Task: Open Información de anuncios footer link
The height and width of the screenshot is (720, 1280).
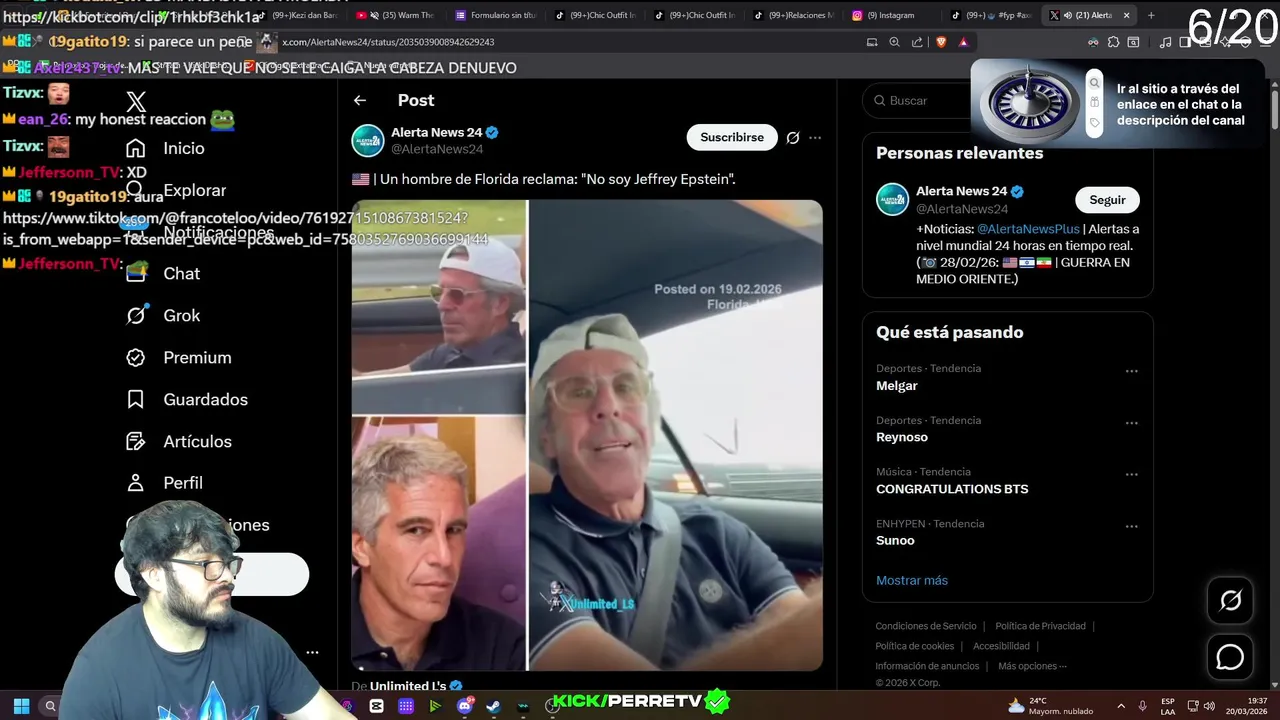Action: (x=927, y=666)
